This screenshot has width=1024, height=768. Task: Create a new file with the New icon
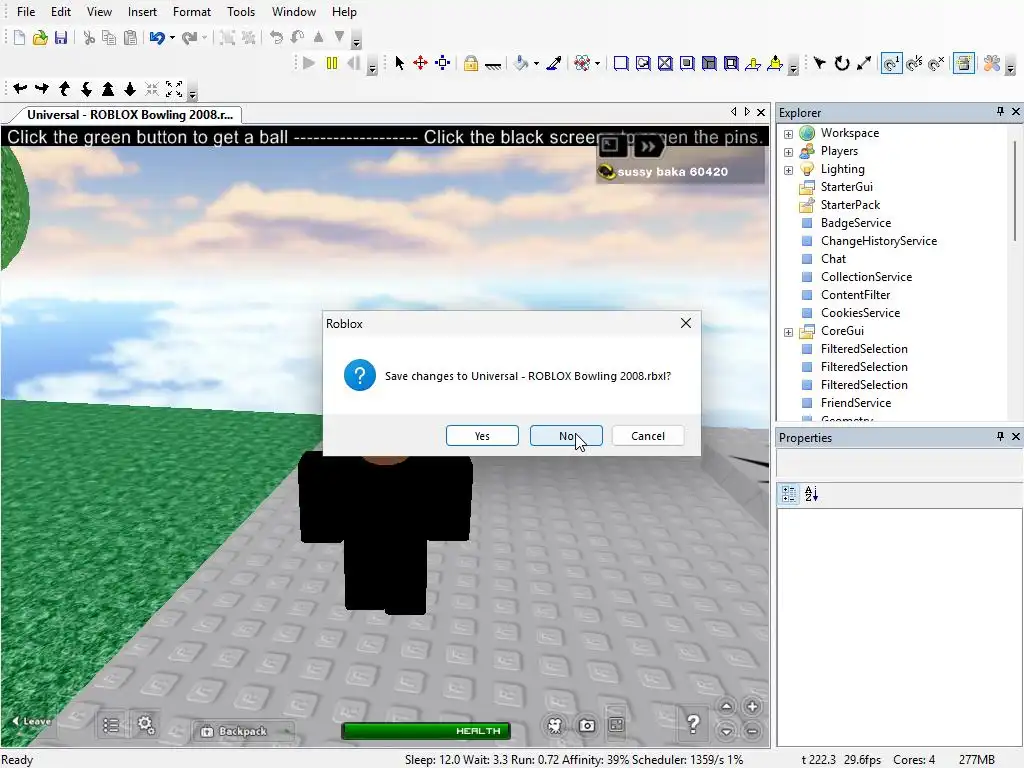tap(19, 37)
